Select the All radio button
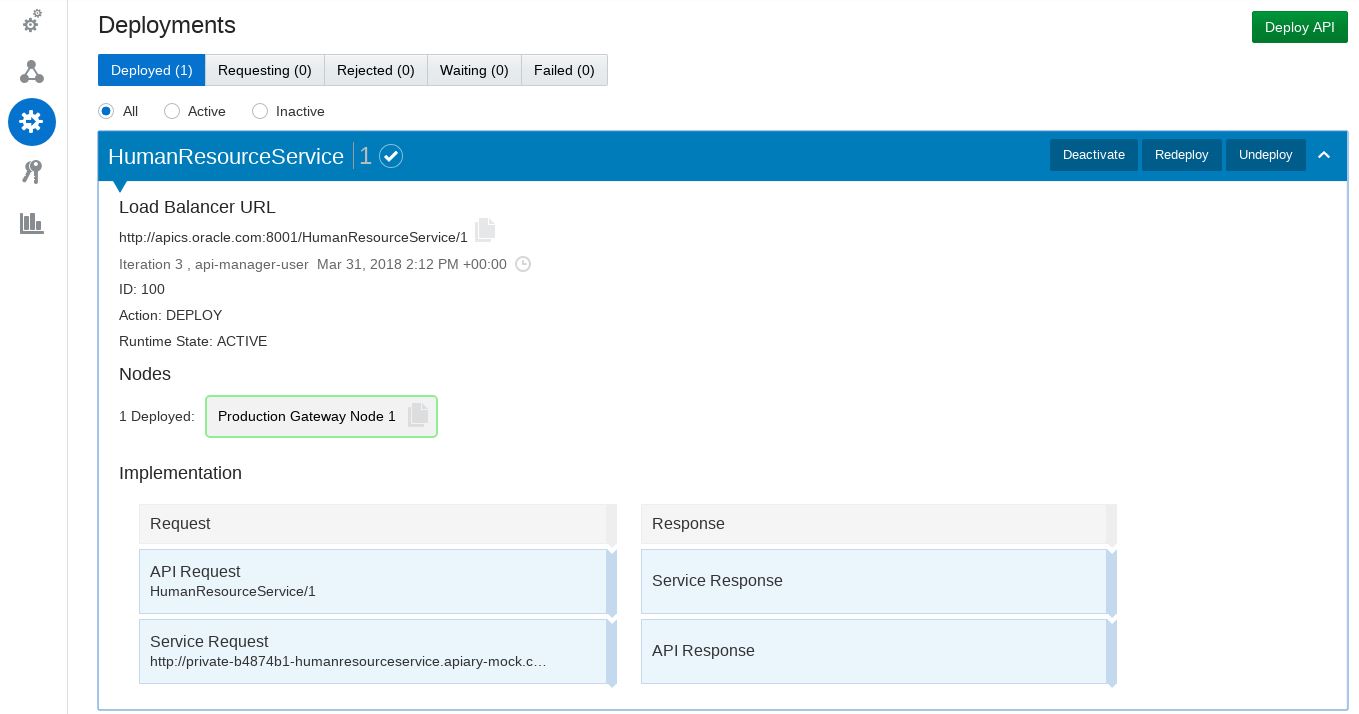The image size is (1359, 714). (106, 111)
